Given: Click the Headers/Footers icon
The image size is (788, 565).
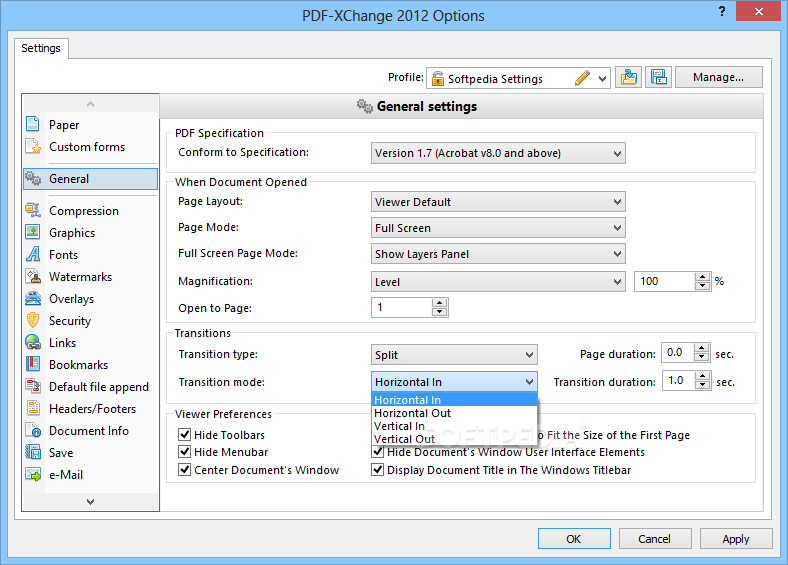Looking at the screenshot, I should (x=33, y=408).
